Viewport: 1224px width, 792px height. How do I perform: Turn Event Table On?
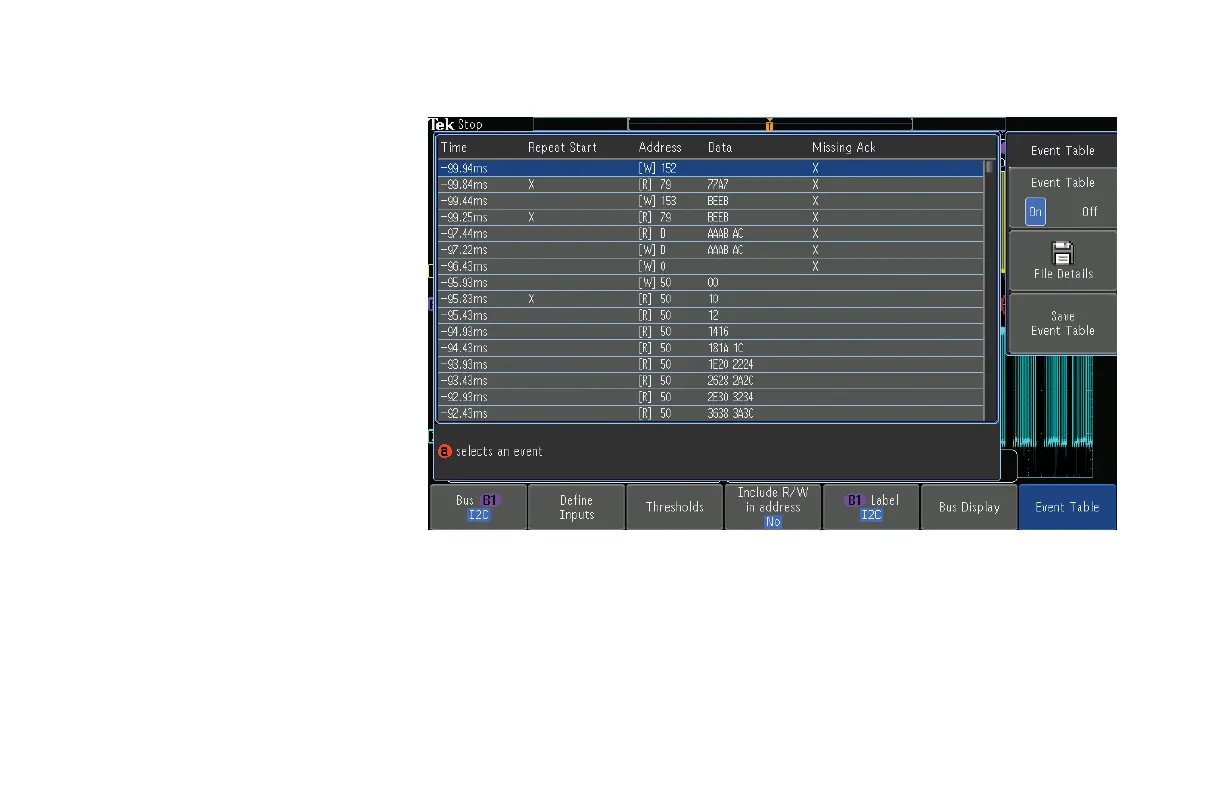[1036, 212]
